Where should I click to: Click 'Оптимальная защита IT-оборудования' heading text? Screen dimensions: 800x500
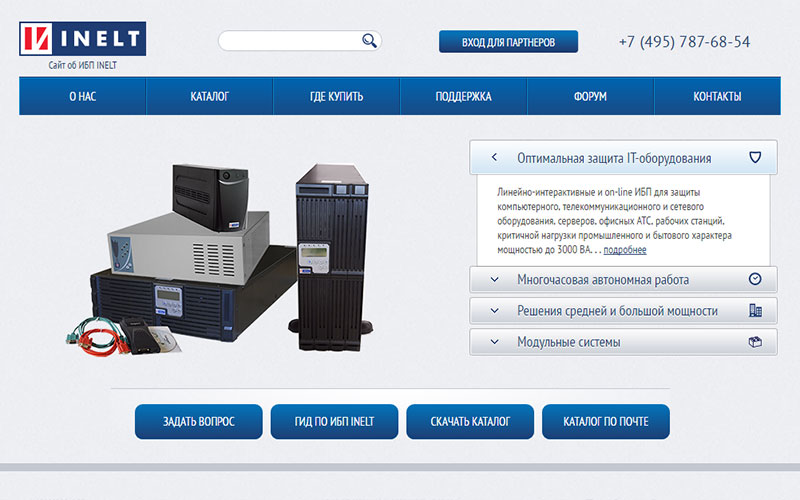(x=614, y=158)
